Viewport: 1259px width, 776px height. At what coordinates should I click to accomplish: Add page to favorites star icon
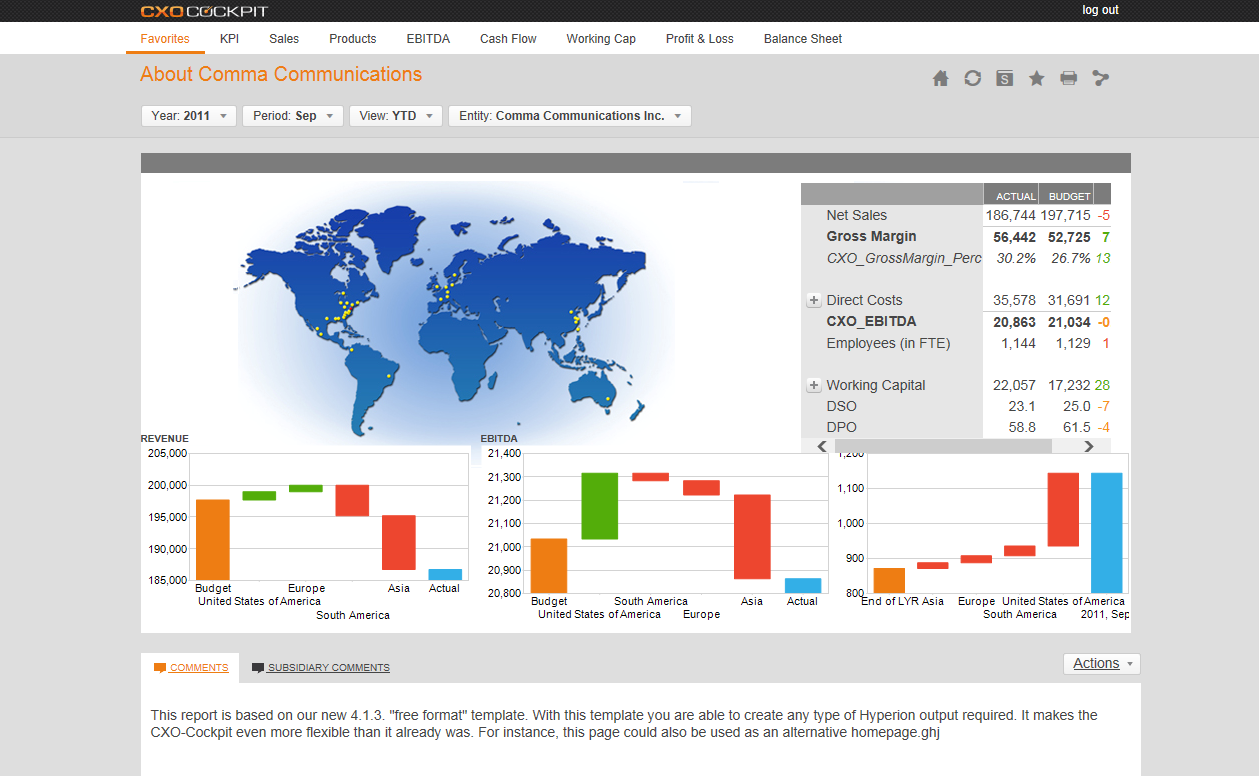[x=1037, y=78]
